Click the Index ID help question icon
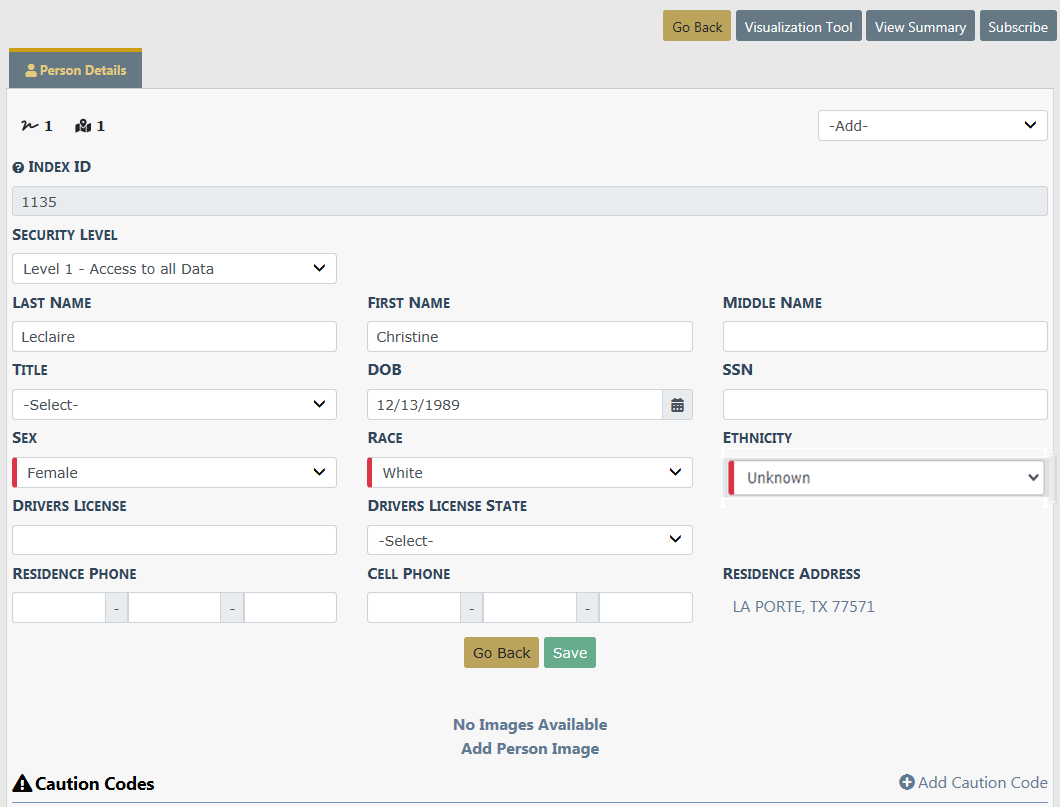Image resolution: width=1060 pixels, height=807 pixels. [x=18, y=168]
